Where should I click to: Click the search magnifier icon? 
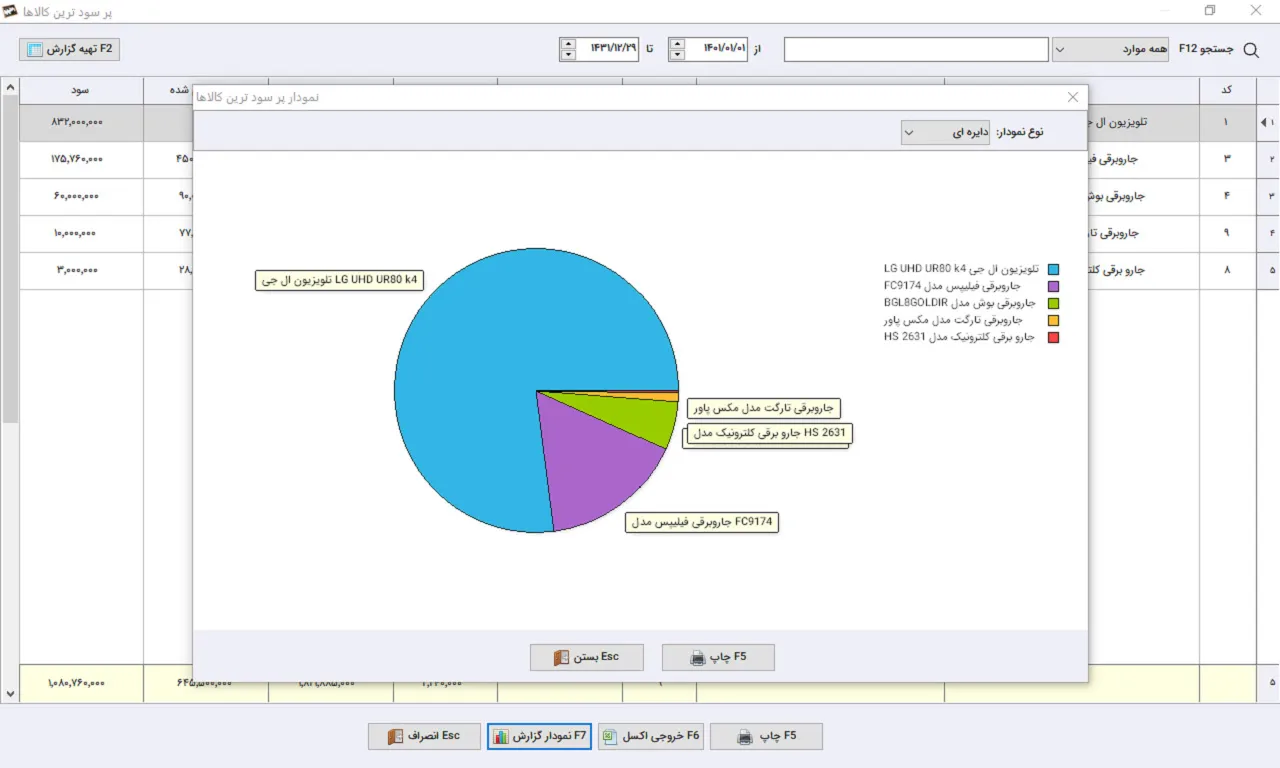[x=1250, y=49]
